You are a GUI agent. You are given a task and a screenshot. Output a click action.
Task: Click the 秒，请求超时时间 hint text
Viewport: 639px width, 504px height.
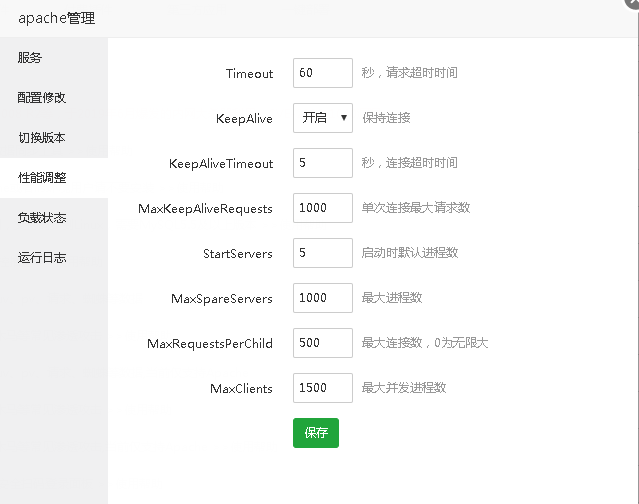point(410,73)
